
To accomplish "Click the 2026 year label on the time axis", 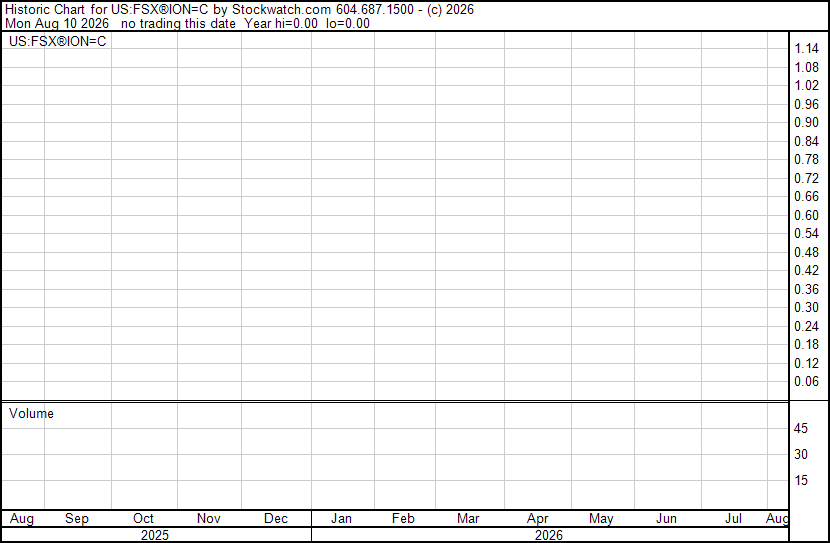I will coord(548,536).
